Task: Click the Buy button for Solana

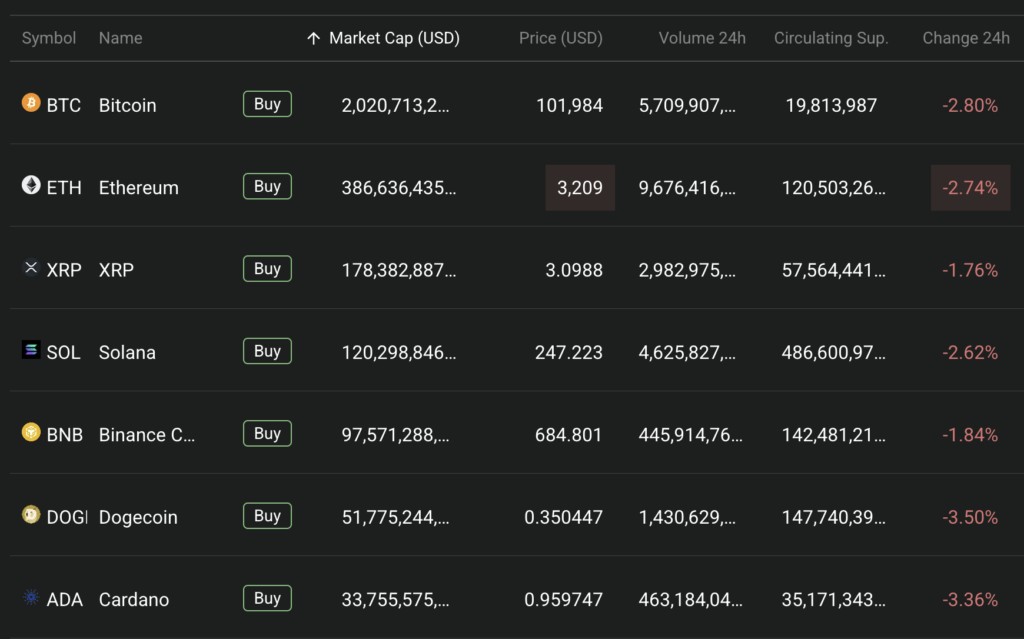Action: pyautogui.click(x=267, y=351)
